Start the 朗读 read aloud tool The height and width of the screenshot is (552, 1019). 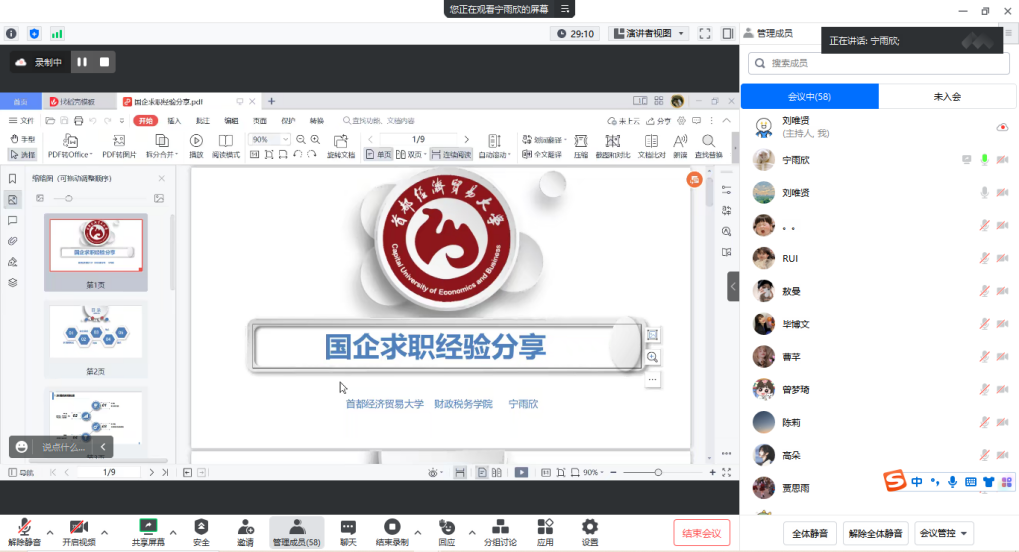(x=680, y=146)
